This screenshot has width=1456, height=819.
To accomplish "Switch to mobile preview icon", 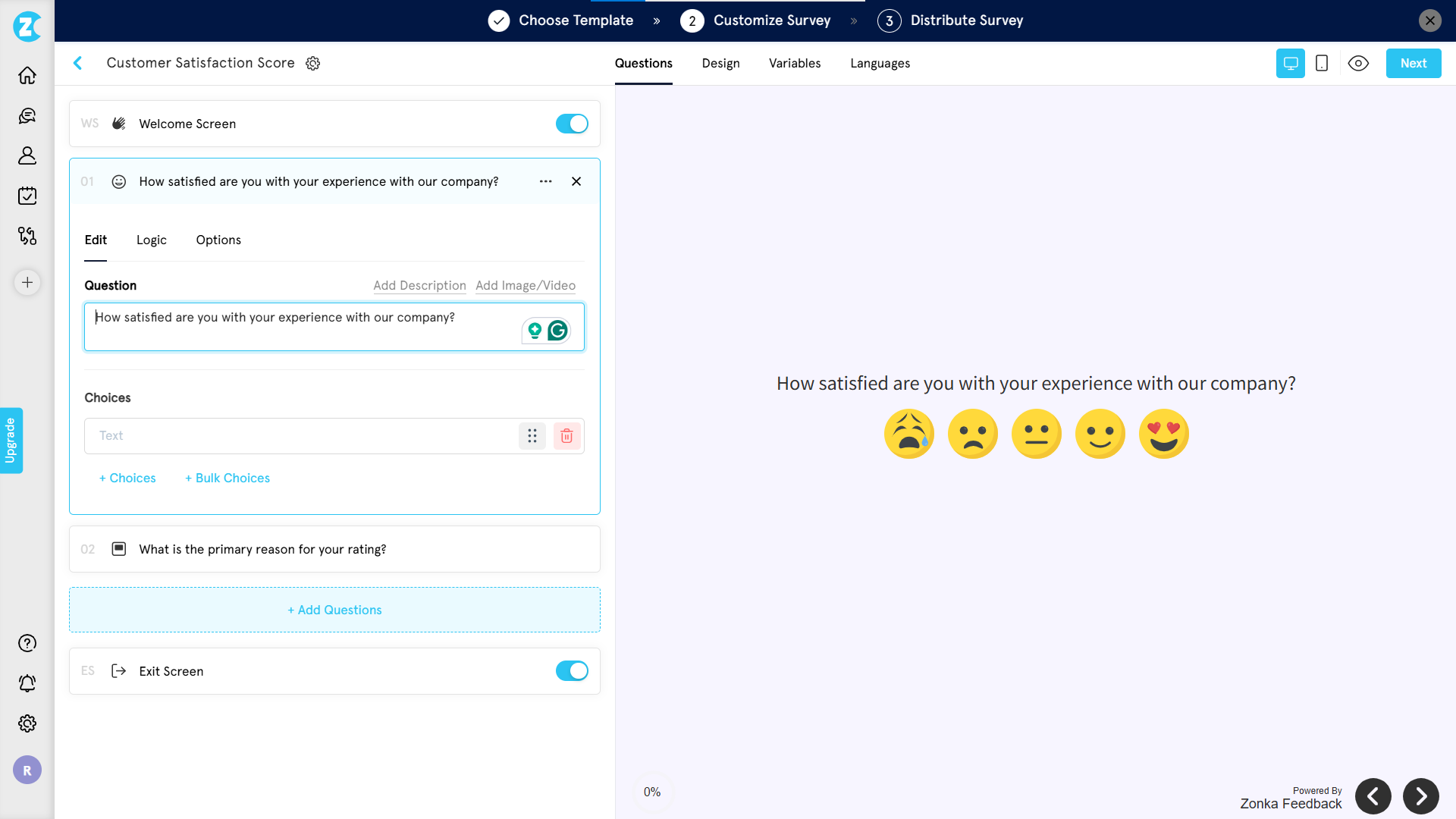I will coord(1322,63).
